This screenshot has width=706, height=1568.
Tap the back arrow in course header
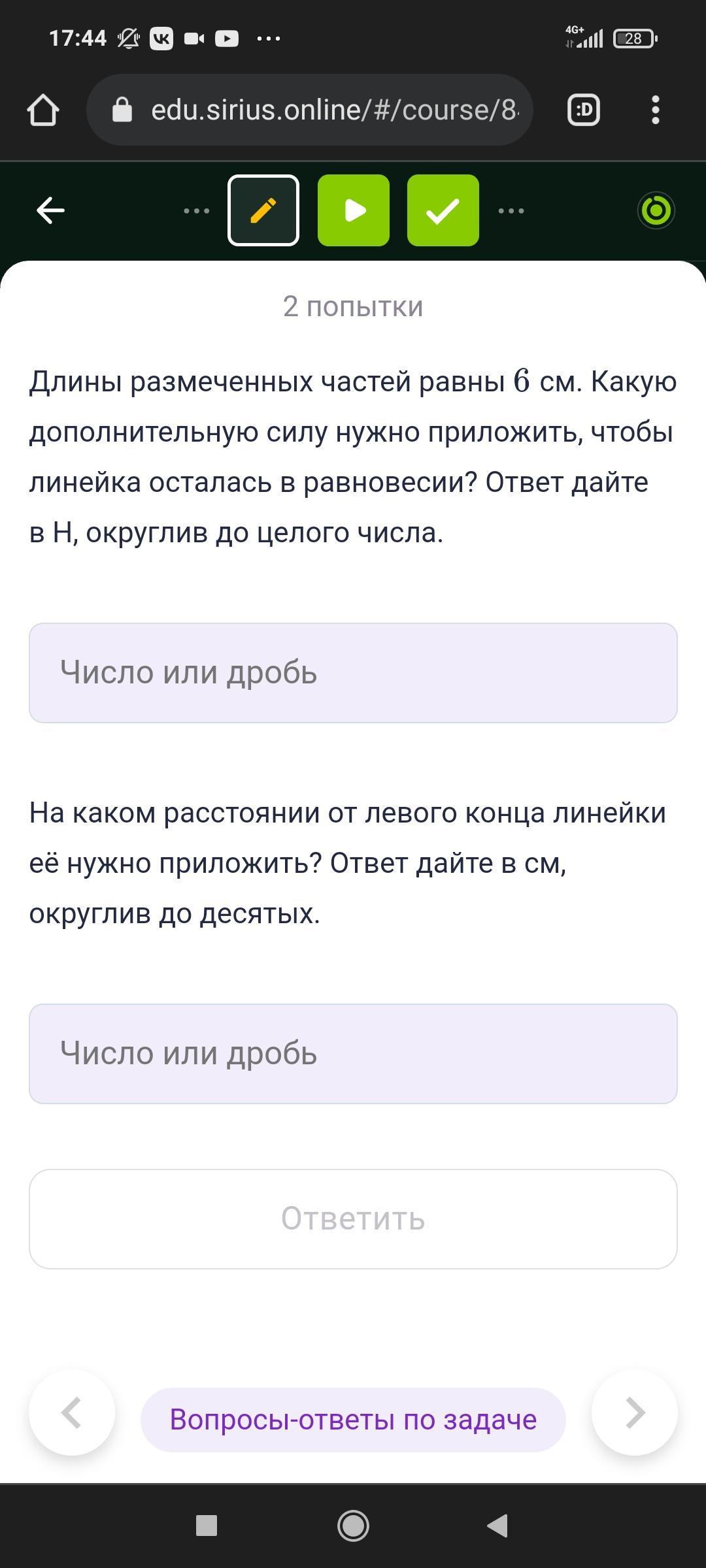pos(50,210)
